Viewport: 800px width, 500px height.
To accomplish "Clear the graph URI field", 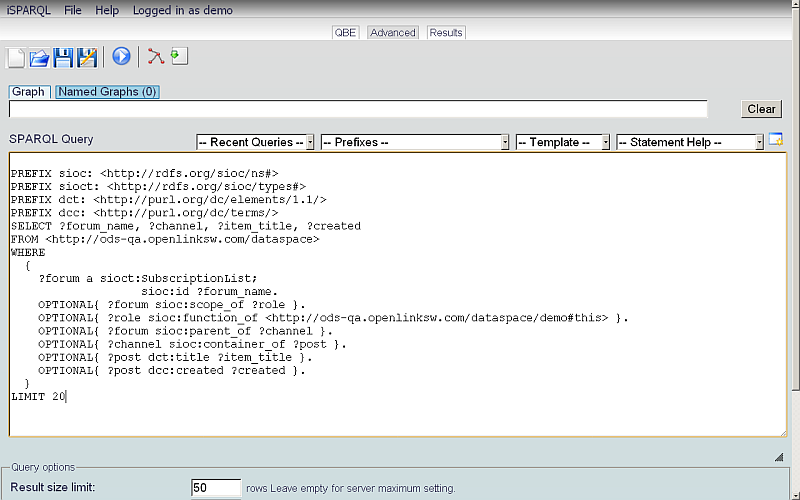I will click(761, 109).
